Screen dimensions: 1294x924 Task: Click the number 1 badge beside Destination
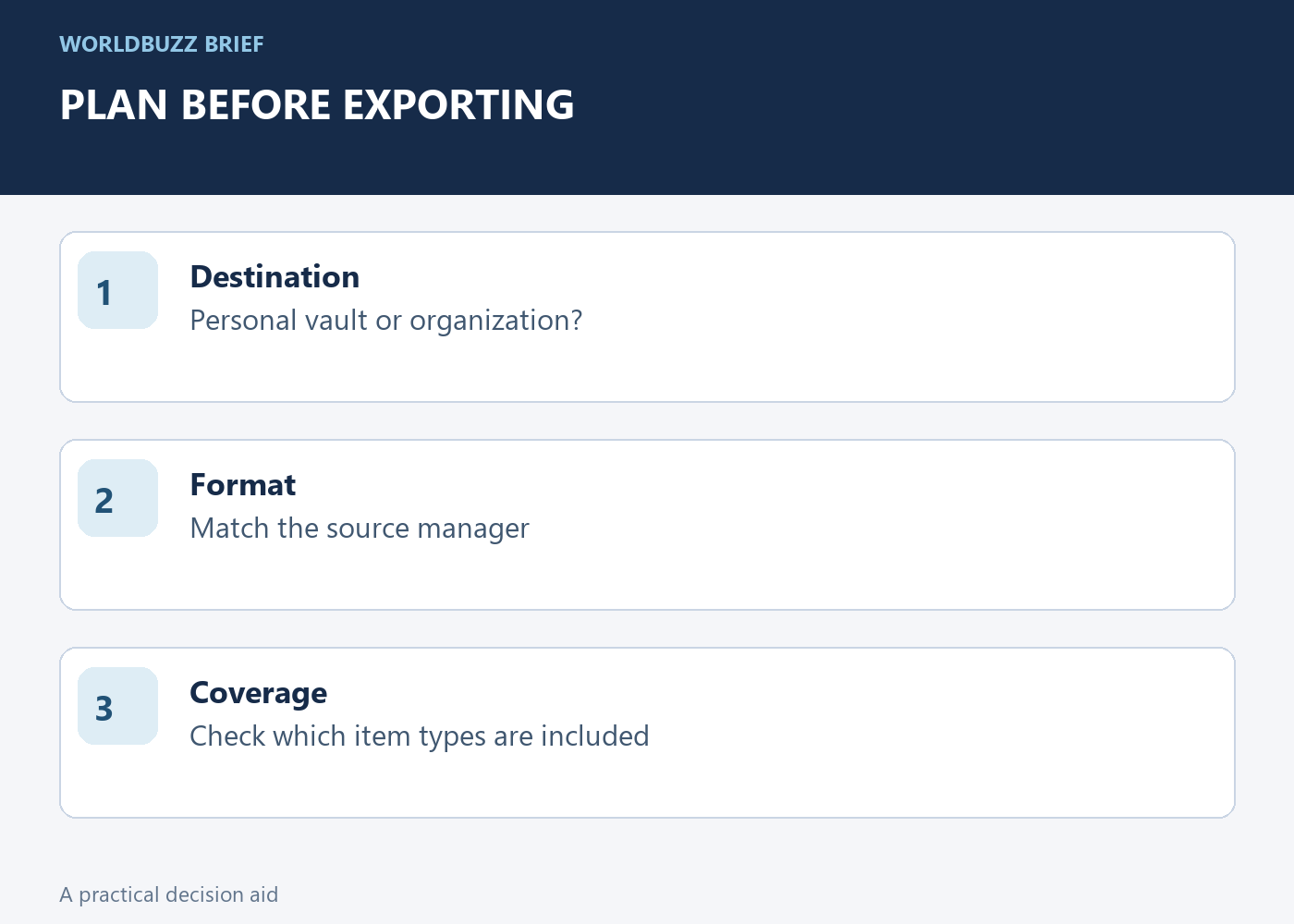pyautogui.click(x=117, y=290)
